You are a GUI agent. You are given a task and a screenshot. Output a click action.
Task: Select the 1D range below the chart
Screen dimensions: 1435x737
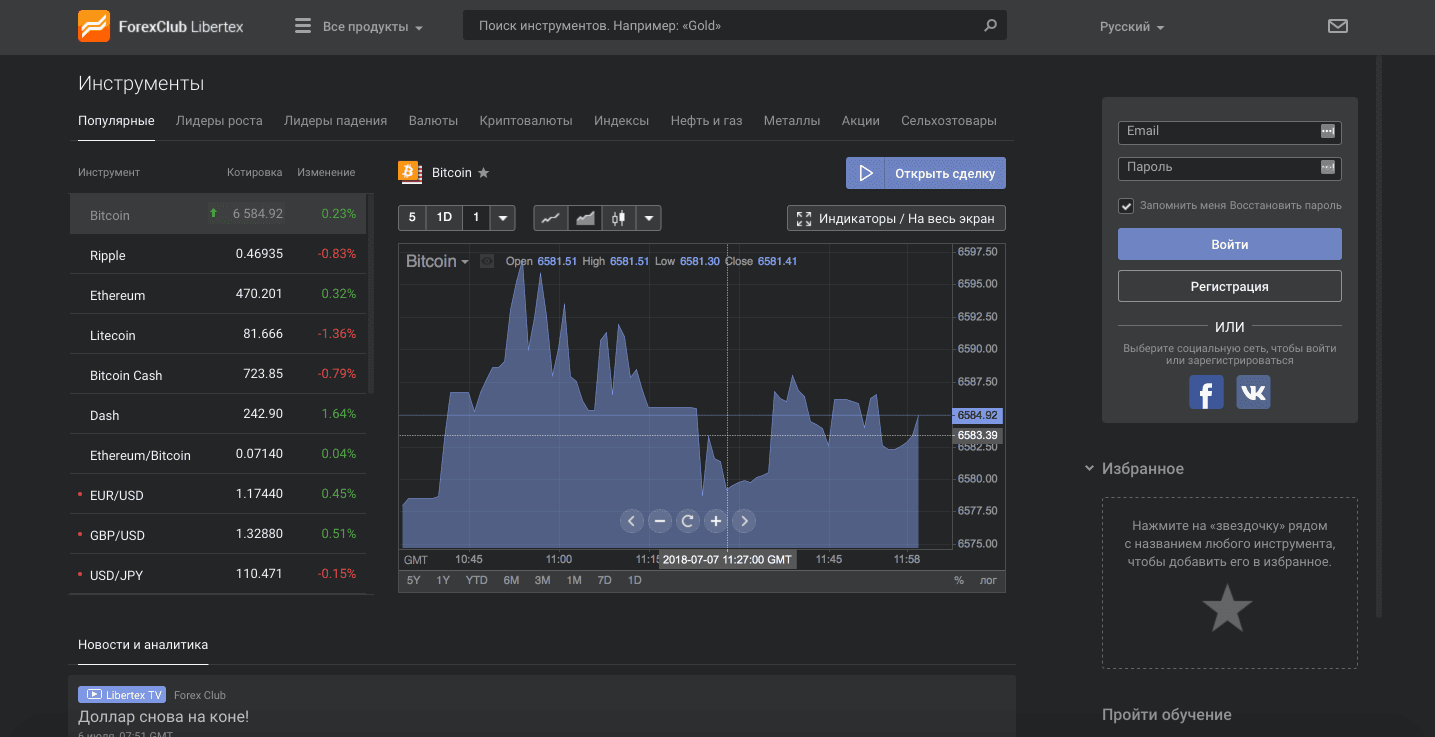634,580
